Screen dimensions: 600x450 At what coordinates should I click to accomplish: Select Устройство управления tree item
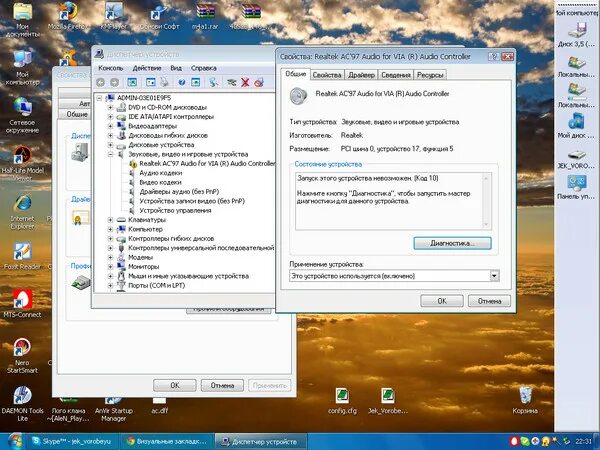pyautogui.click(x=175, y=210)
